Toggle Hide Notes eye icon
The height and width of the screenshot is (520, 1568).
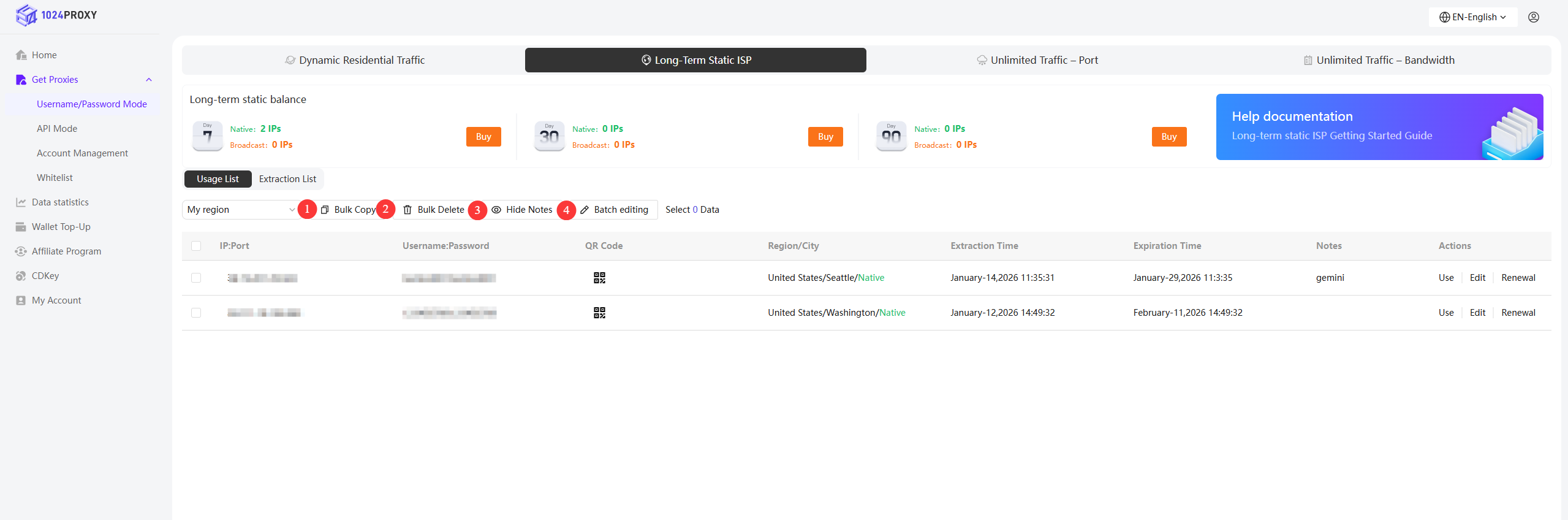tap(496, 210)
